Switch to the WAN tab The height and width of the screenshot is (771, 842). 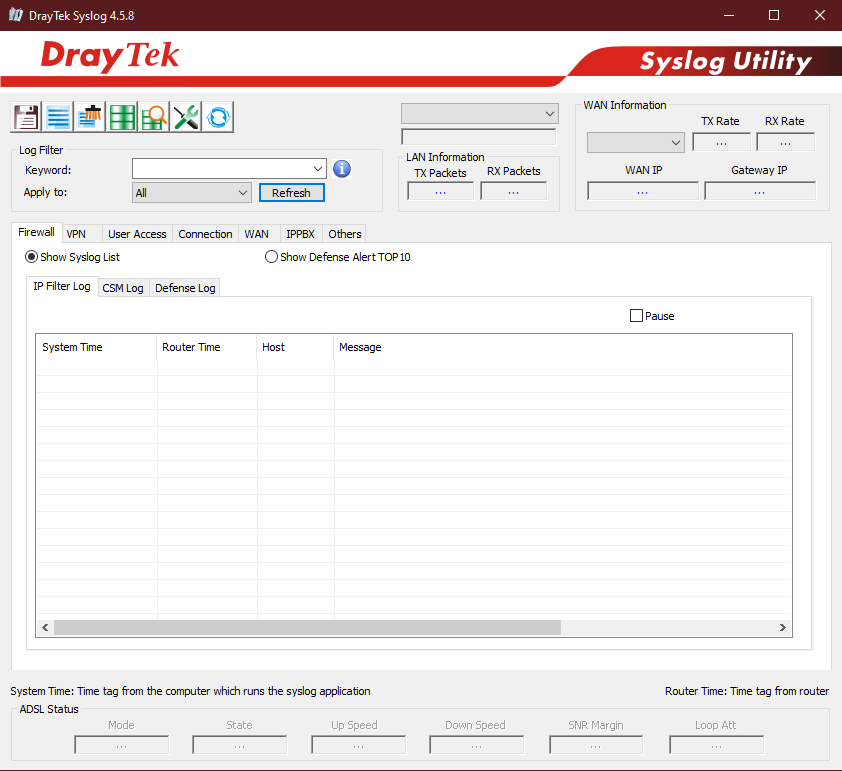pos(257,234)
